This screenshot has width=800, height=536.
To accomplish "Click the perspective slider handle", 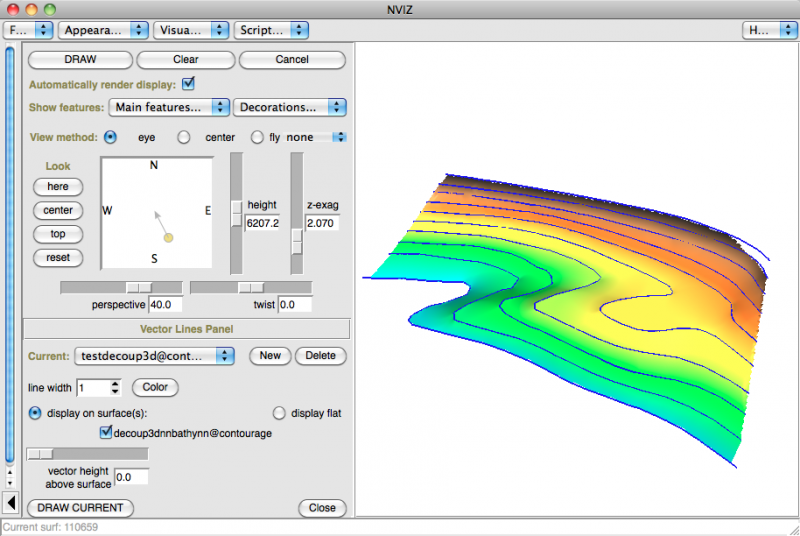I will click(137, 288).
